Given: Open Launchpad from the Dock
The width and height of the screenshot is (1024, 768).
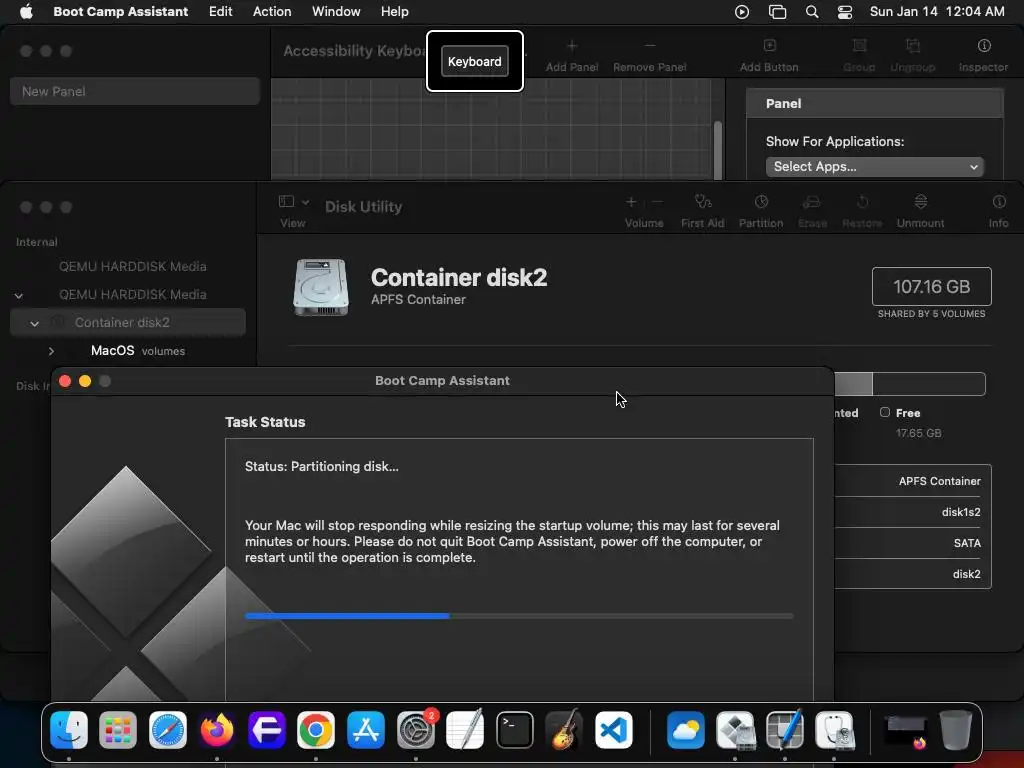Looking at the screenshot, I should tap(118, 730).
